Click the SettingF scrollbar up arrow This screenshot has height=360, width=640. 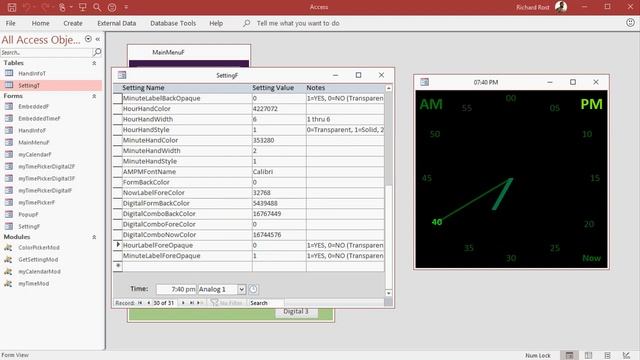click(x=389, y=88)
